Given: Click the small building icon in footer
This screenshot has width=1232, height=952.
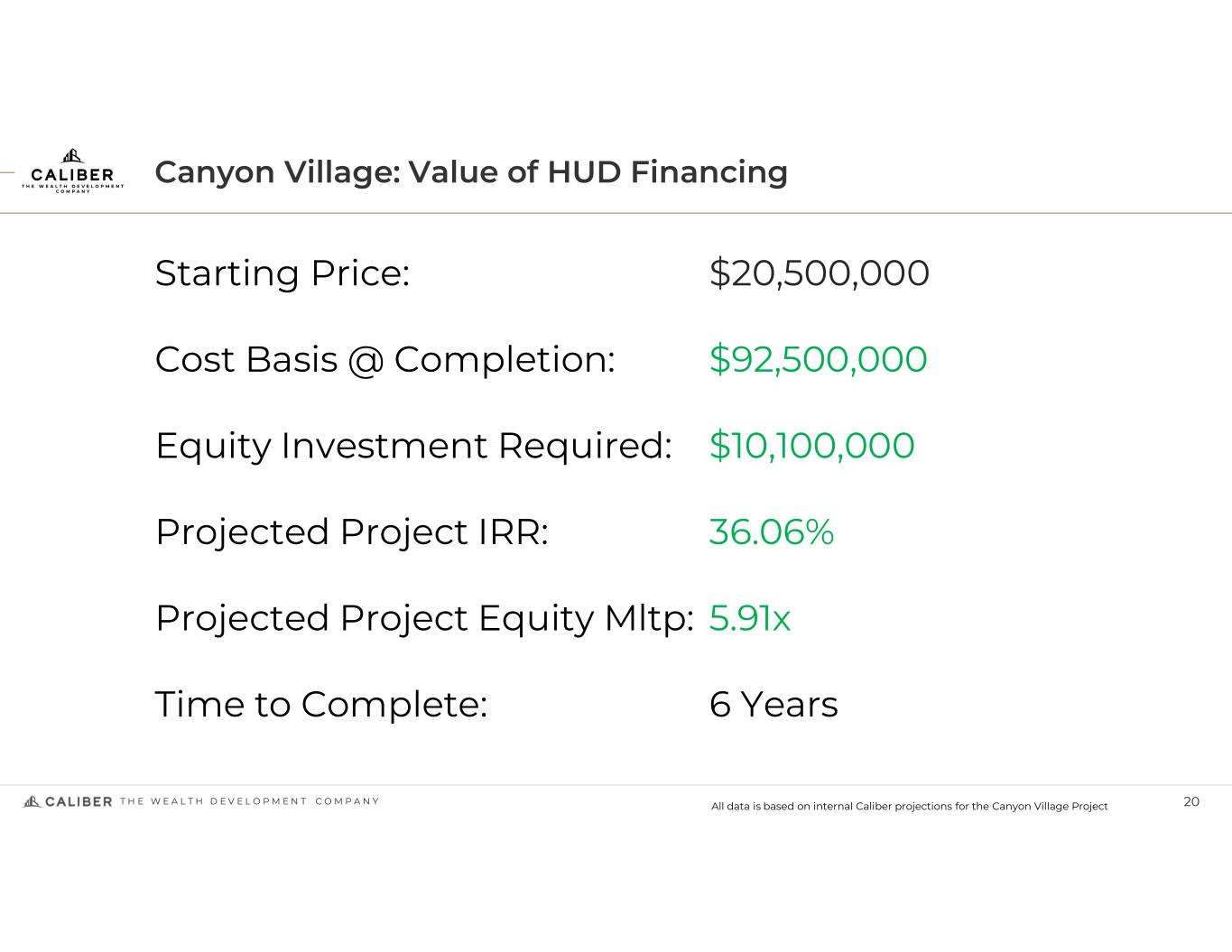Looking at the screenshot, I should point(32,800).
